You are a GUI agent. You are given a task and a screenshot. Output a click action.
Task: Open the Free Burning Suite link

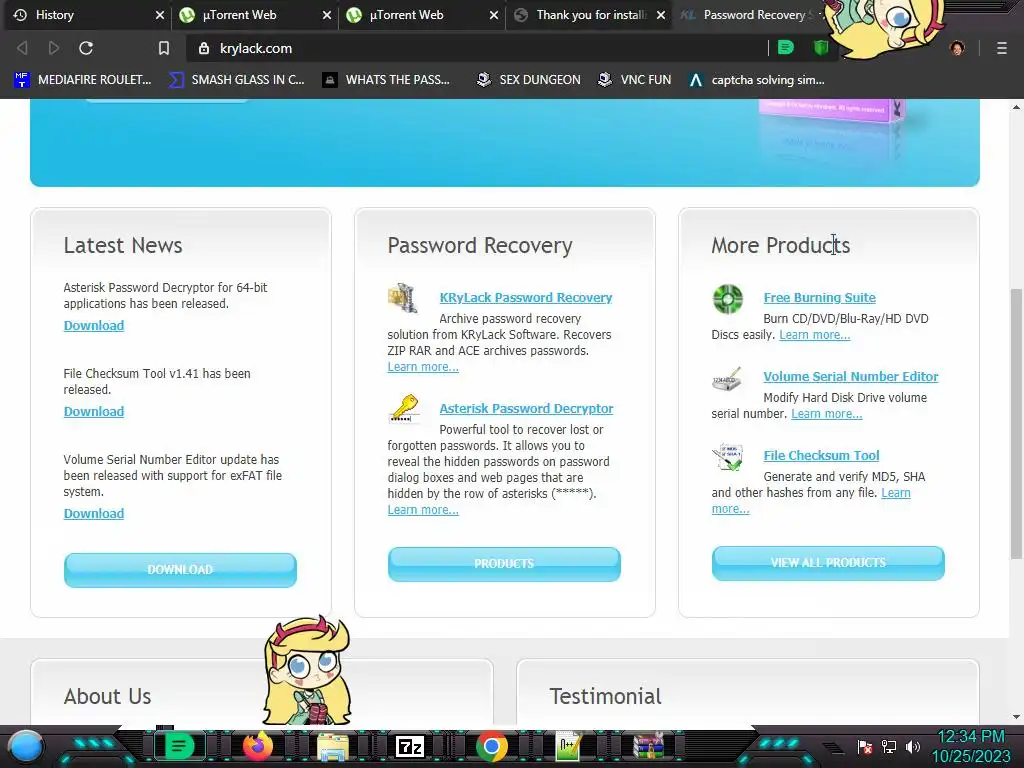(820, 297)
